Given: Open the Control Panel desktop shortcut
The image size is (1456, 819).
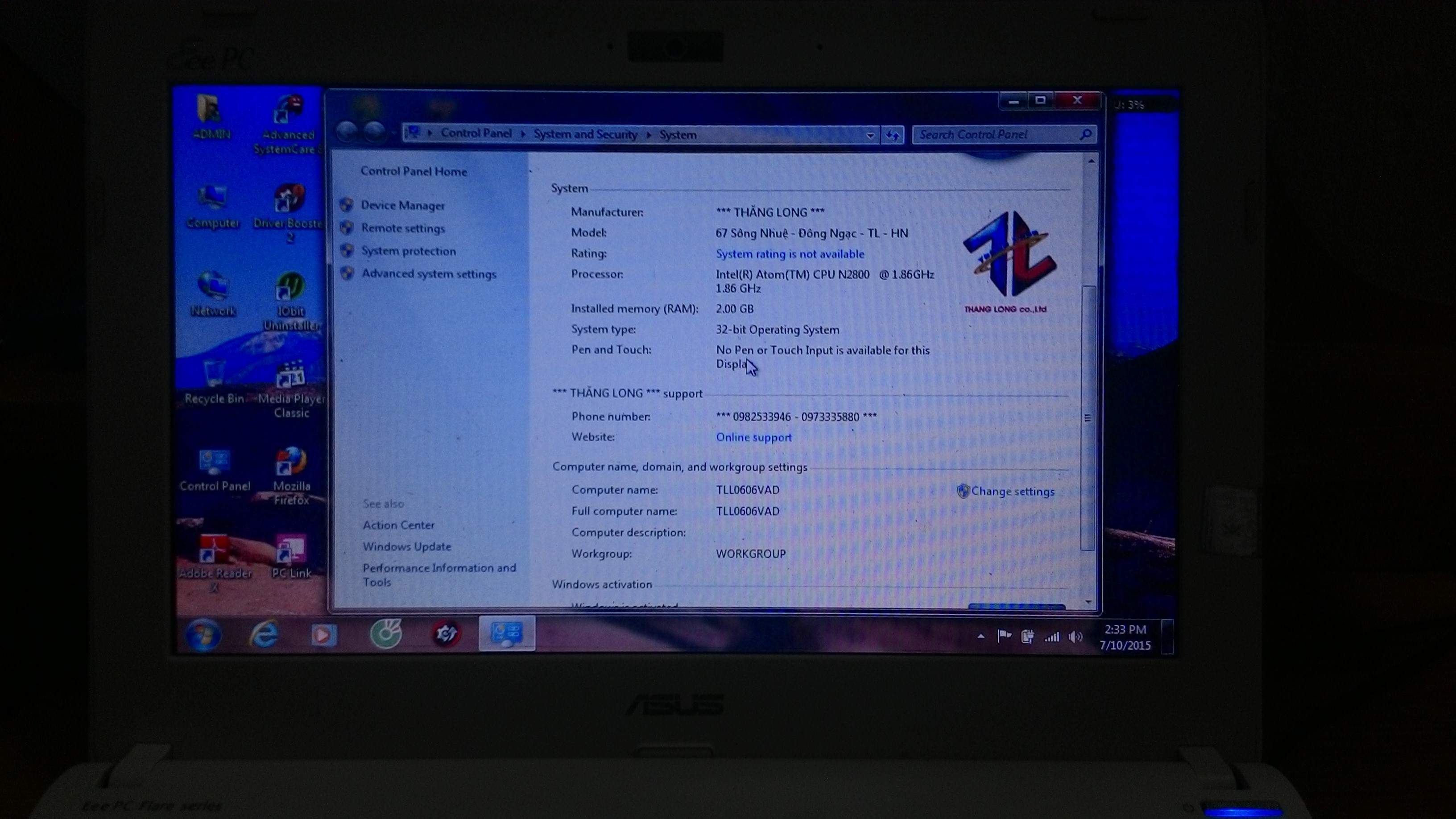Looking at the screenshot, I should (215, 470).
